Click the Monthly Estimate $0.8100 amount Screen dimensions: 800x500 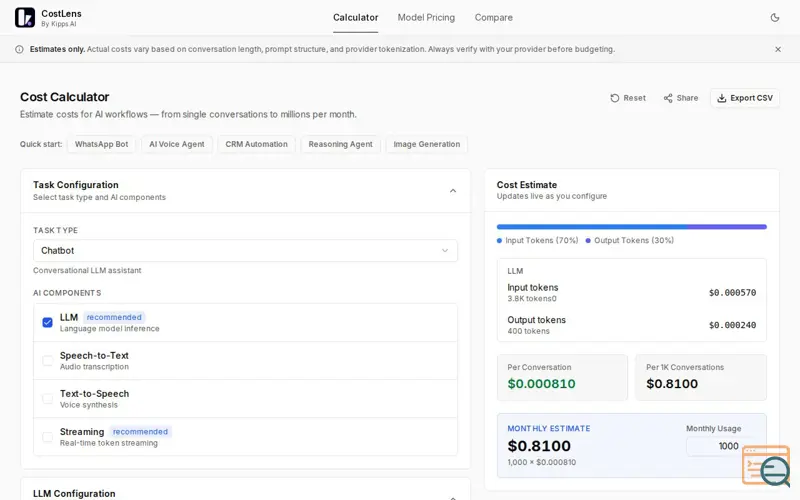point(539,446)
